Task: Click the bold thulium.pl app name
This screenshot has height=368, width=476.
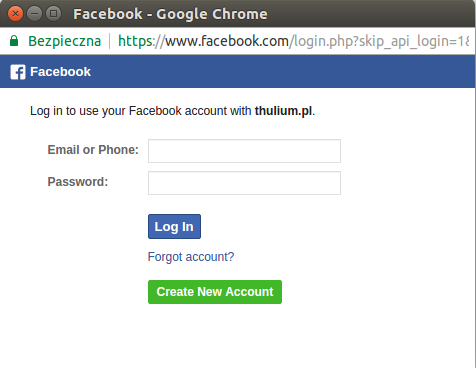Action: (284, 111)
